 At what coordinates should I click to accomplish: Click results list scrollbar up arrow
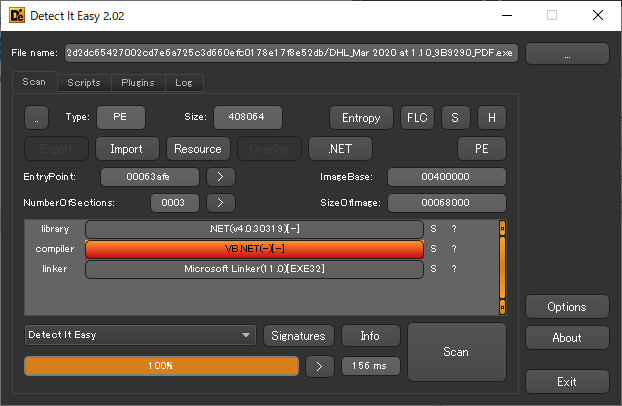502,228
